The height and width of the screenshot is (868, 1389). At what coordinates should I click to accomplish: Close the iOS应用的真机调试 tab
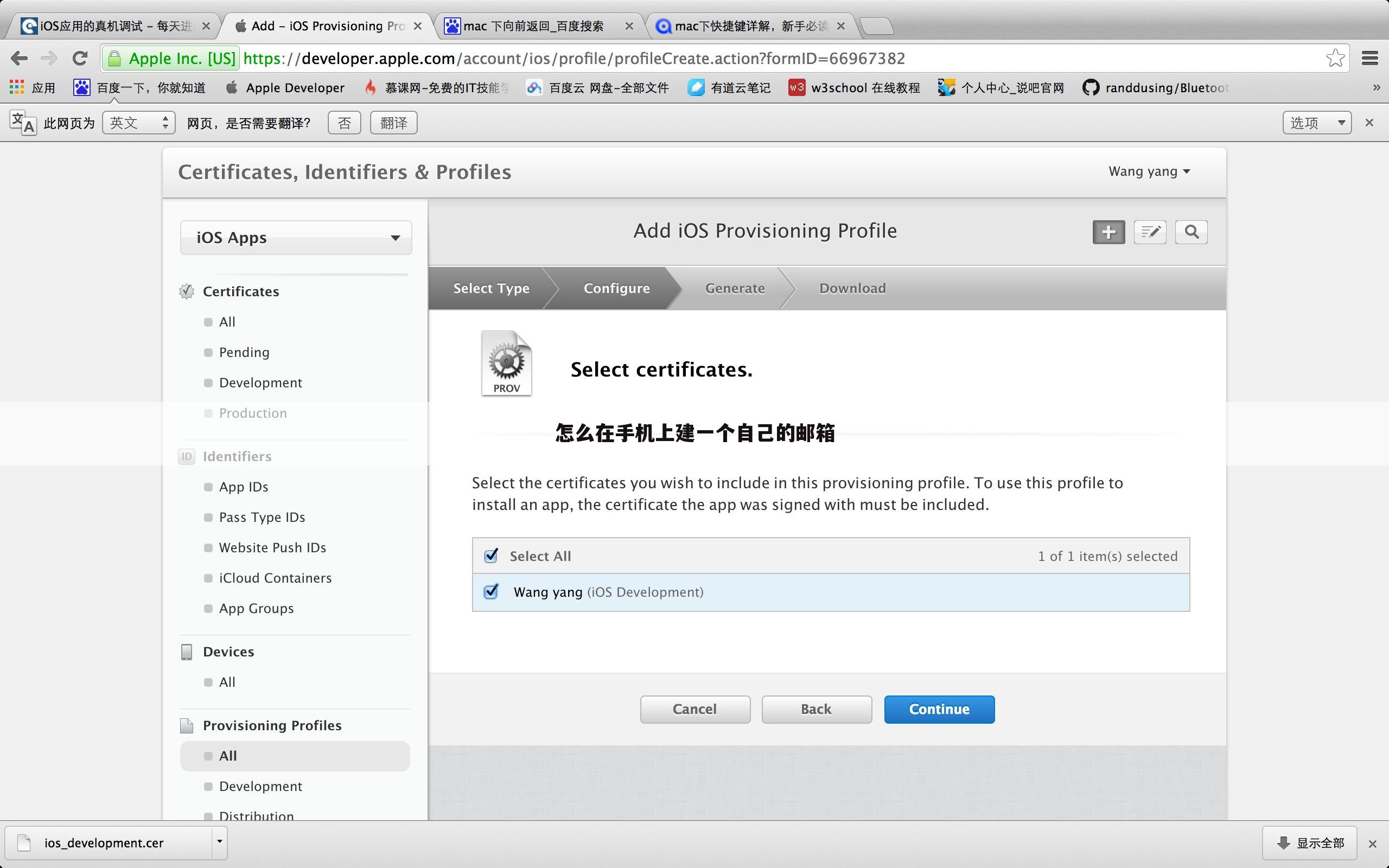(x=206, y=26)
